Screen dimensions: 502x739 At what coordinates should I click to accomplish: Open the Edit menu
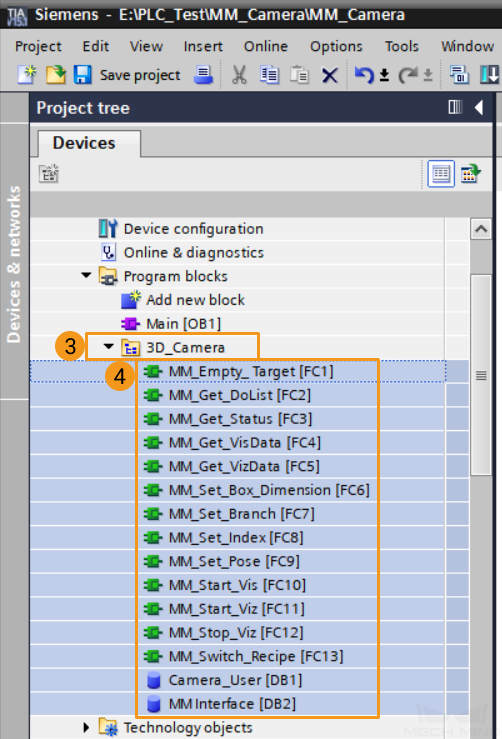point(96,46)
